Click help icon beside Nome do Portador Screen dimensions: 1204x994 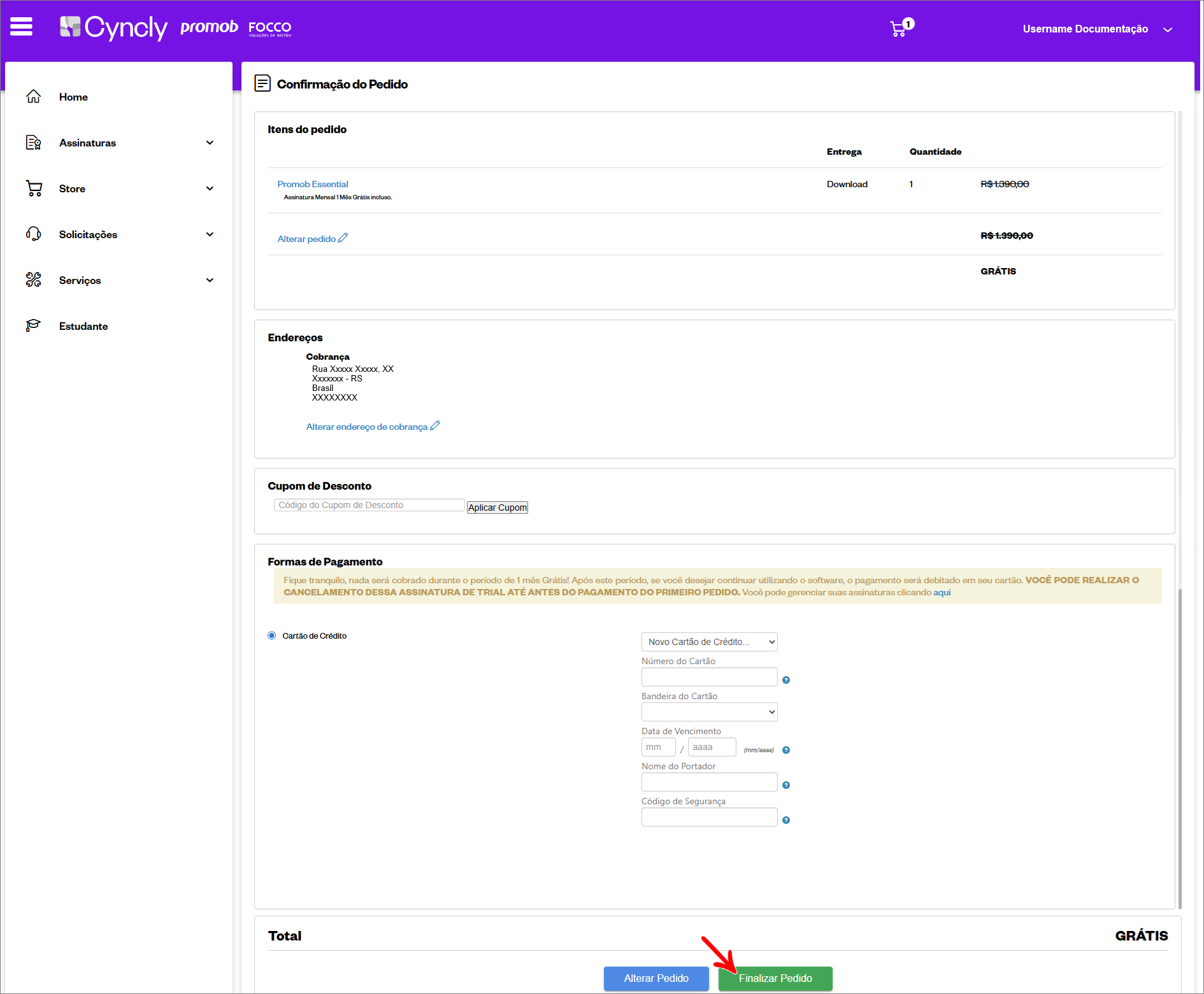coord(786,785)
